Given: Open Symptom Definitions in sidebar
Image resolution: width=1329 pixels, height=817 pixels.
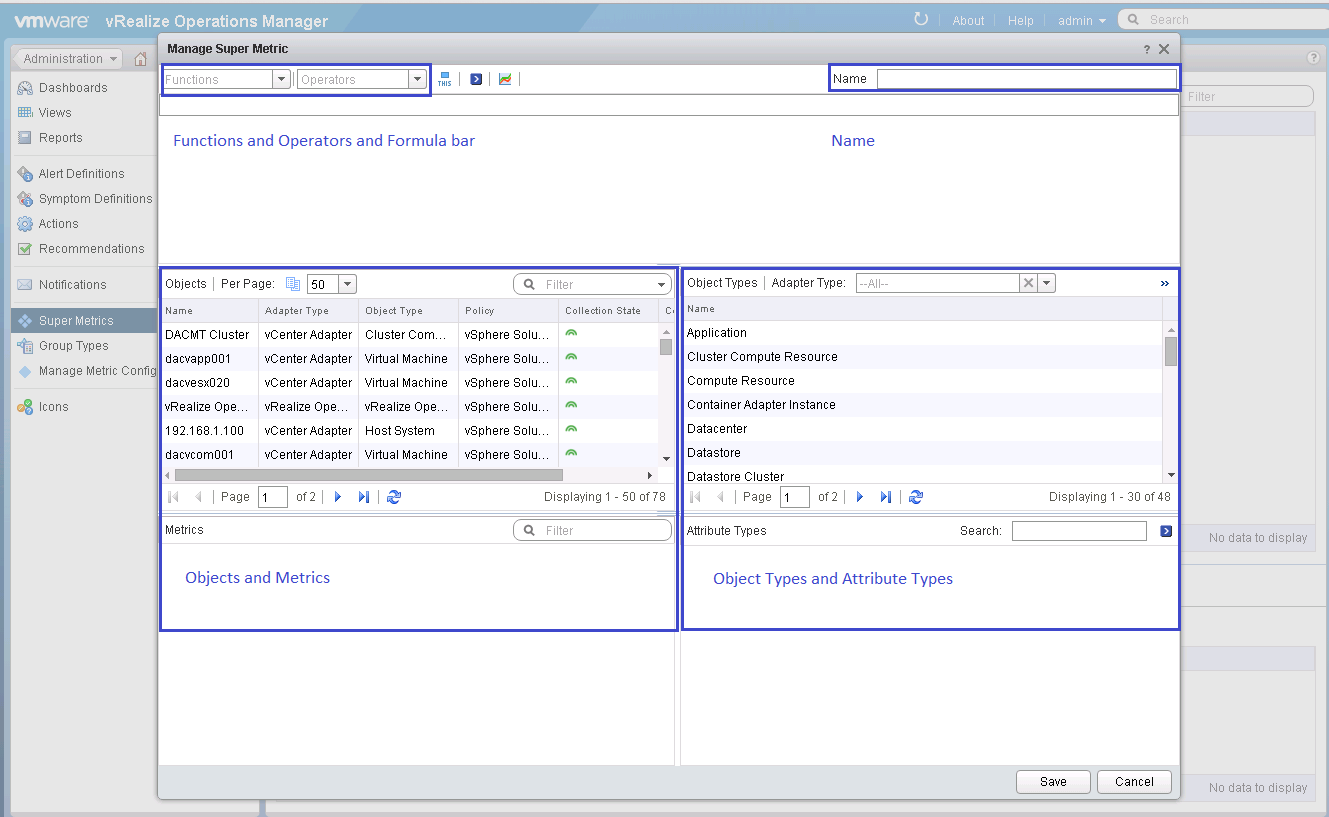Looking at the screenshot, I should coord(96,199).
